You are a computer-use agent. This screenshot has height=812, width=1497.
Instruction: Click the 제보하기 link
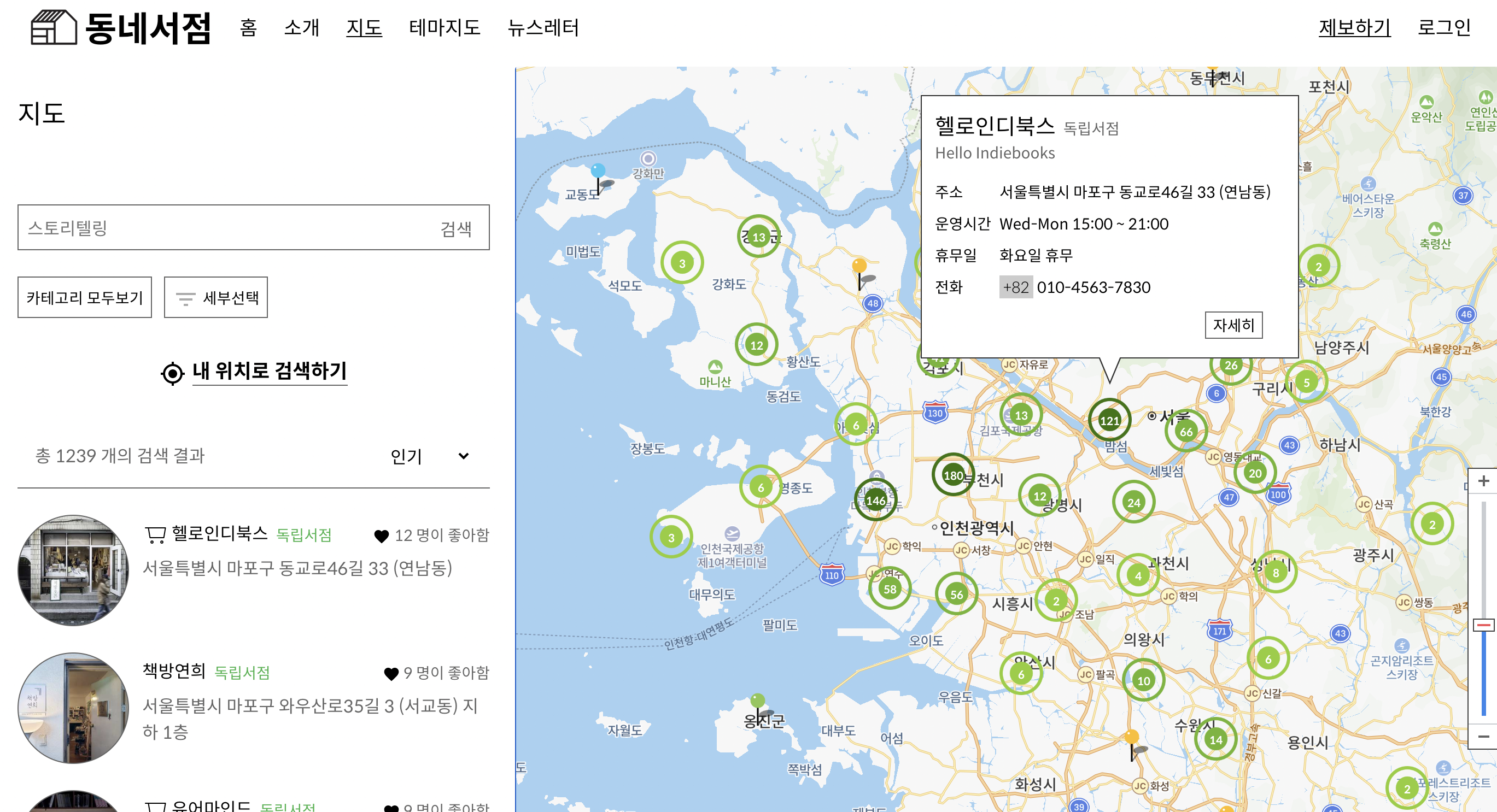(1355, 27)
